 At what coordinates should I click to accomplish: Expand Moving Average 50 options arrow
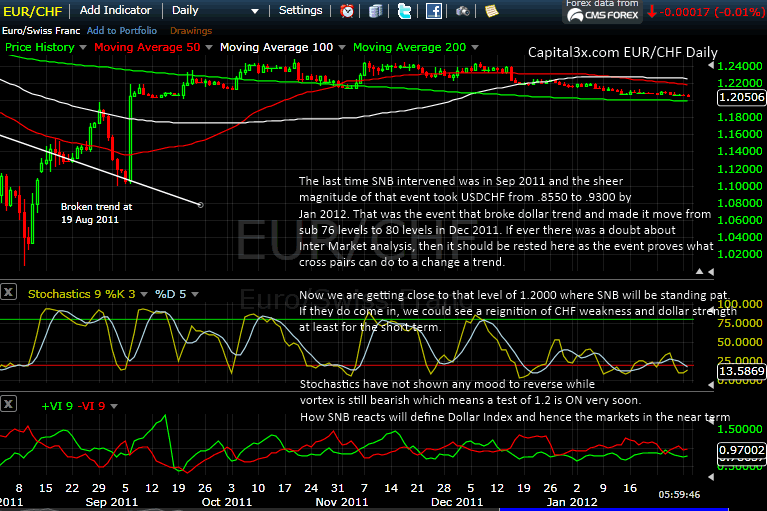click(209, 47)
